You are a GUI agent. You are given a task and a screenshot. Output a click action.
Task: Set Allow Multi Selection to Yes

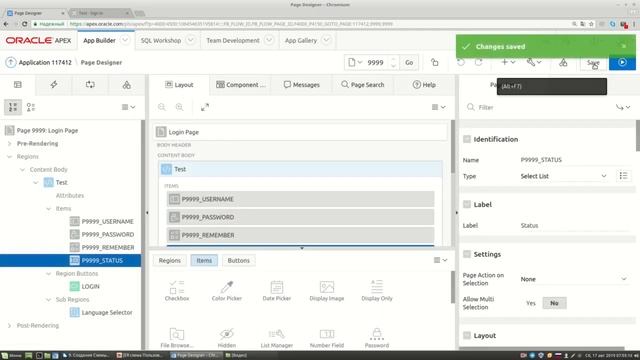531,303
